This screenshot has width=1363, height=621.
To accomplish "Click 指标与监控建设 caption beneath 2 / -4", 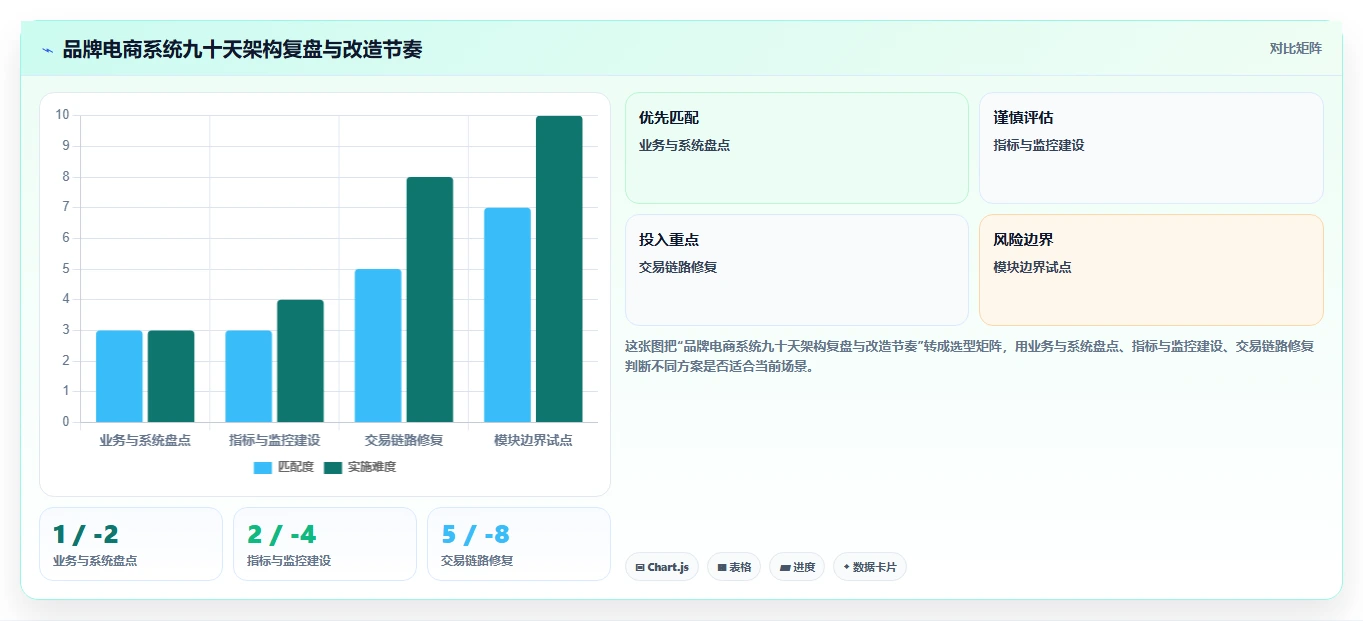I will pyautogui.click(x=289, y=561).
